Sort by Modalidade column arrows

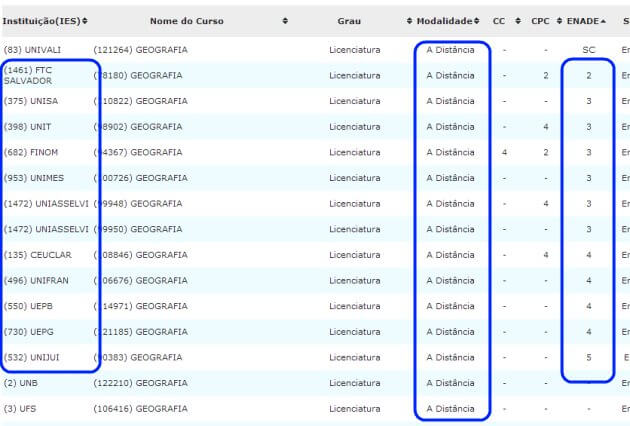(477, 21)
